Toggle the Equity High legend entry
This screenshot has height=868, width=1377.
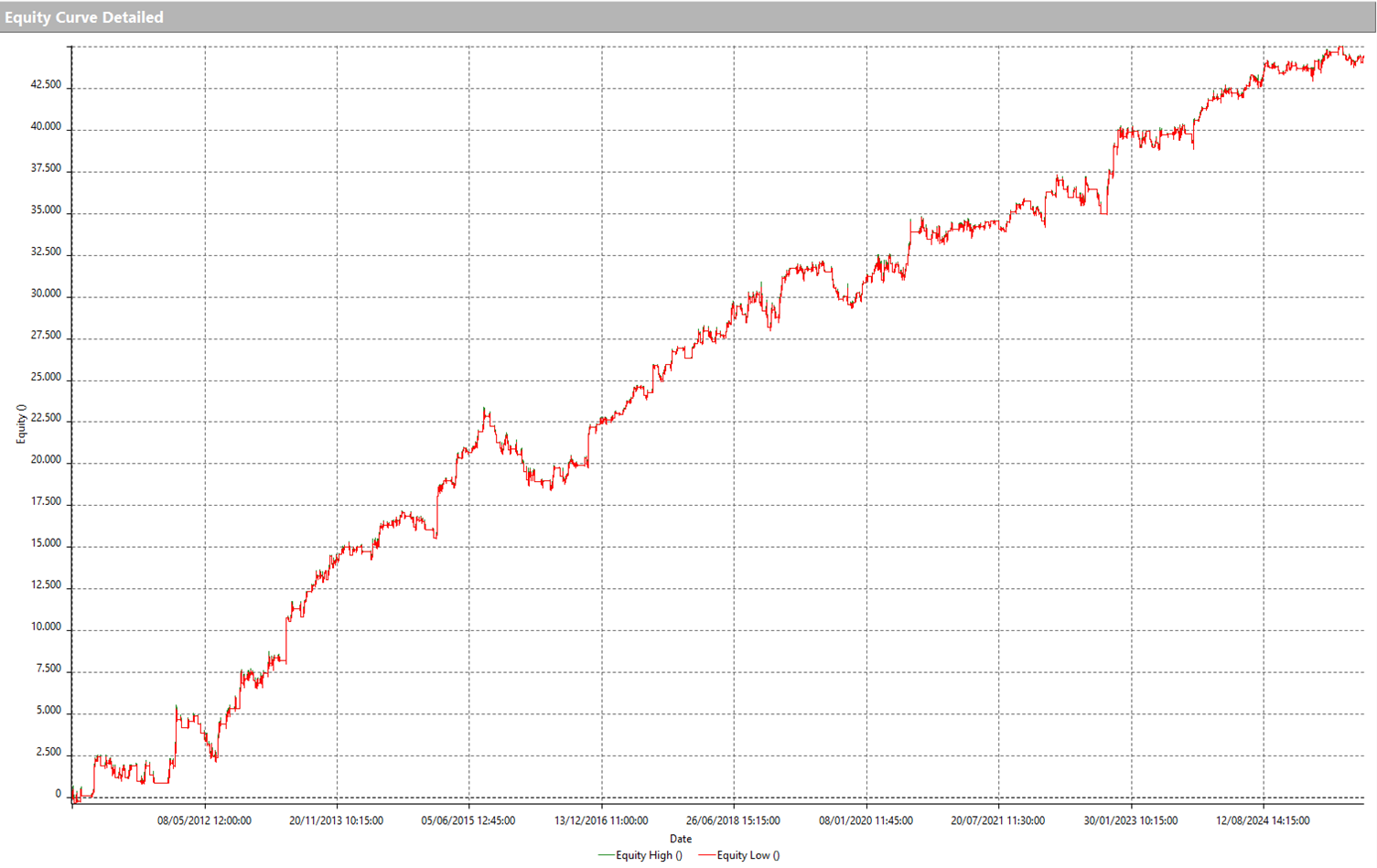point(648,855)
